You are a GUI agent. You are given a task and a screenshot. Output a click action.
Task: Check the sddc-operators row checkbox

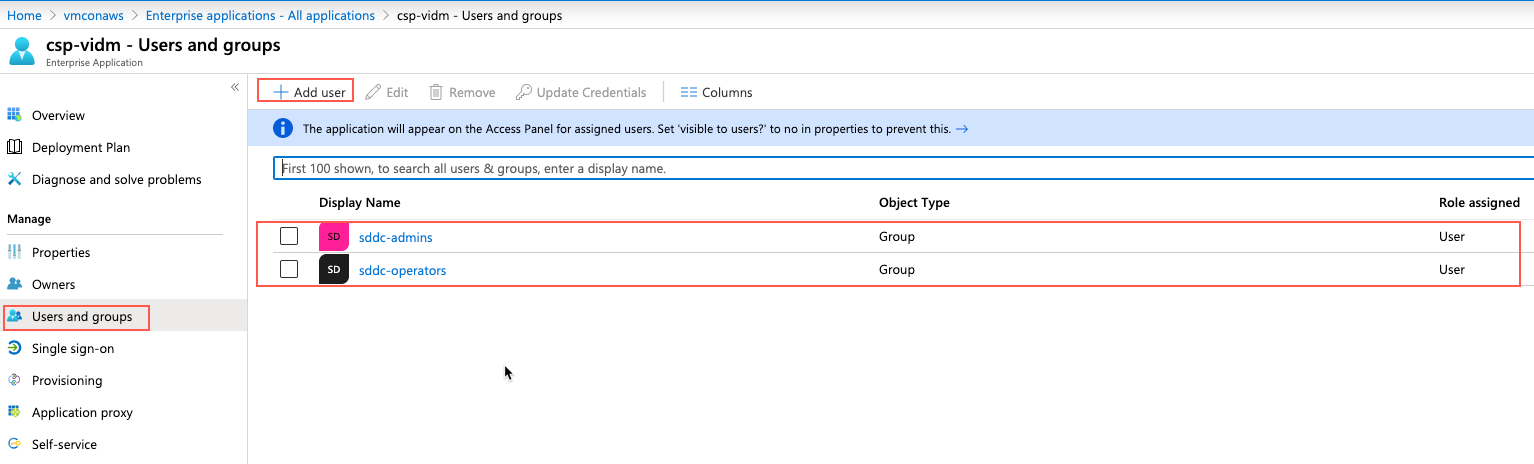(x=289, y=269)
